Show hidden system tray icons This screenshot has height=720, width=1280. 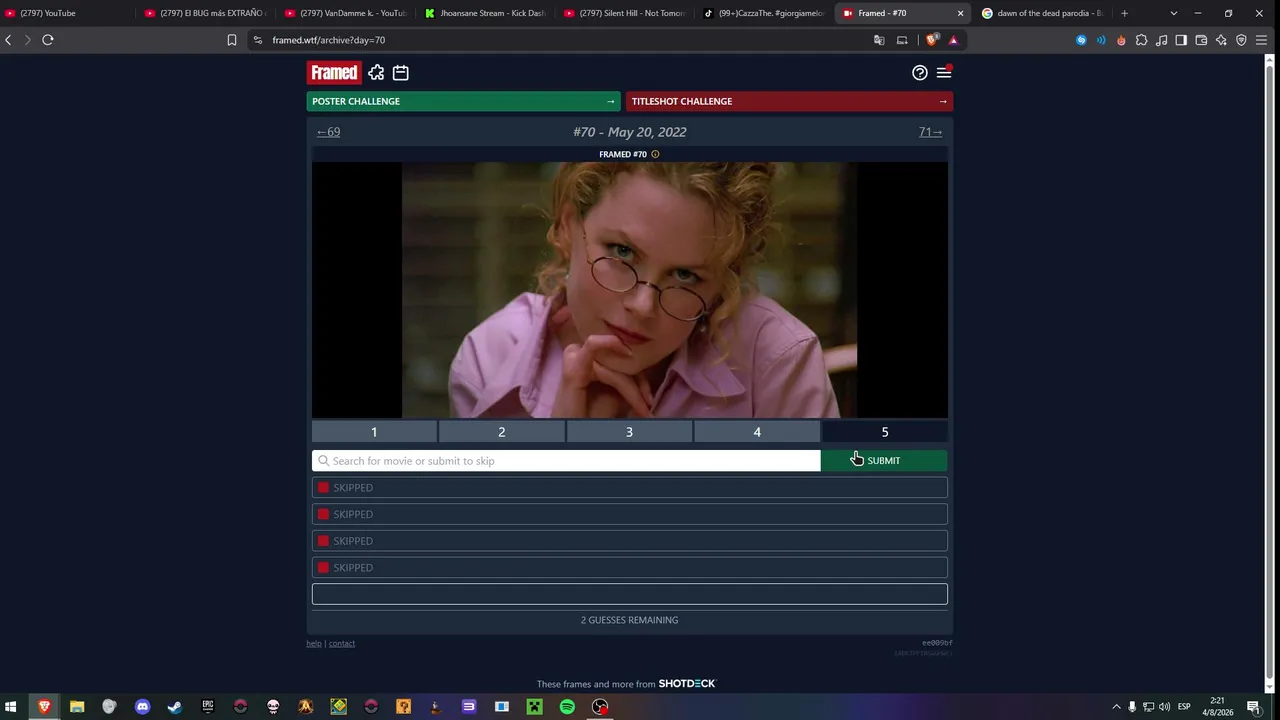(1117, 707)
